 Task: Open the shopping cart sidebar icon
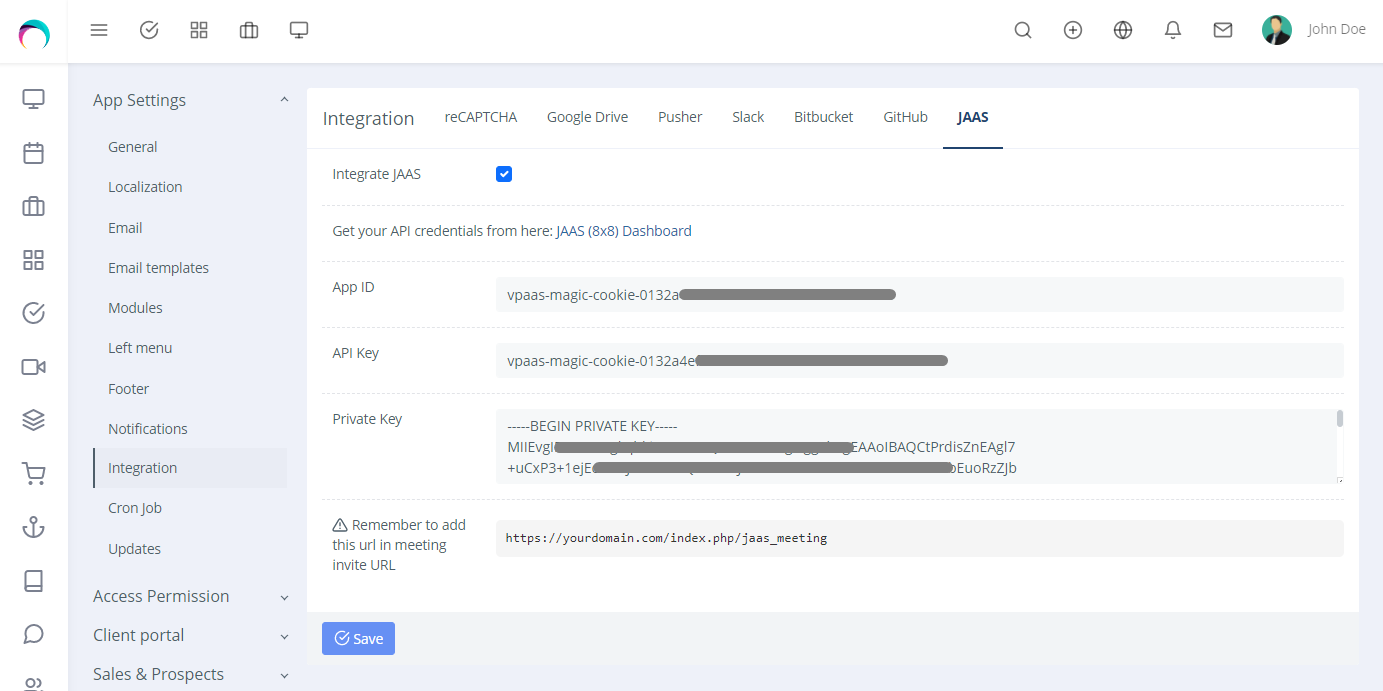pos(33,474)
